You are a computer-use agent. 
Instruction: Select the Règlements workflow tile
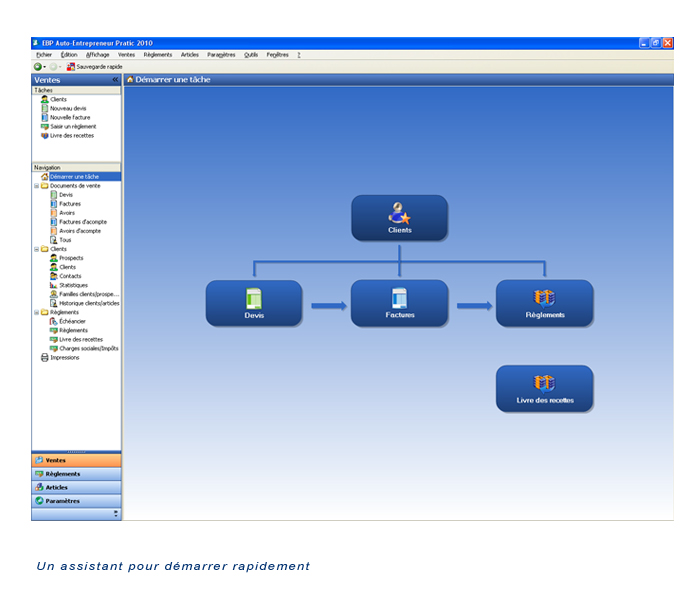pos(544,302)
